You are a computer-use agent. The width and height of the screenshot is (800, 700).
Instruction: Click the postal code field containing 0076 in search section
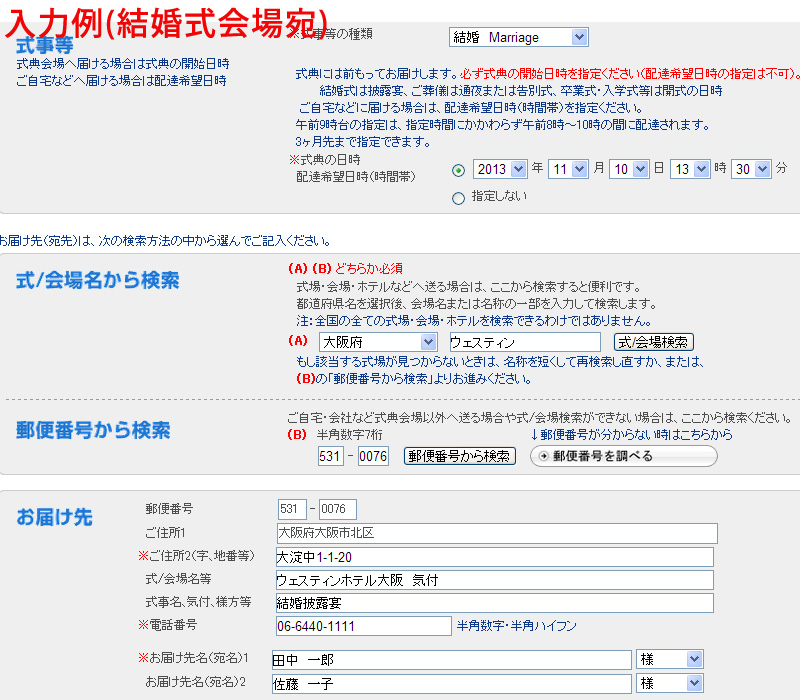pyautogui.click(x=373, y=456)
